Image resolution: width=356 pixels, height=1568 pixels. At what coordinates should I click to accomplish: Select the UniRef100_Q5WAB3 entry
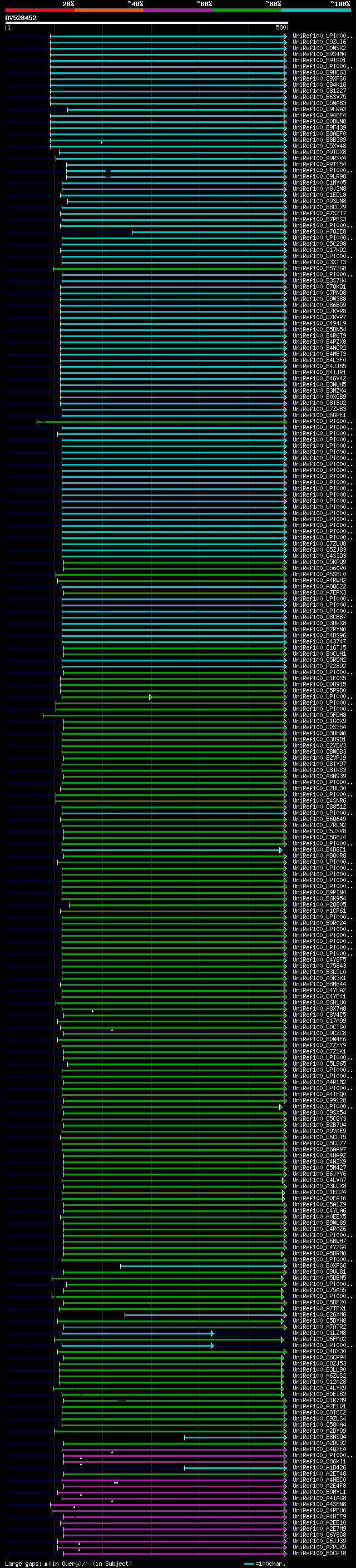point(319,103)
